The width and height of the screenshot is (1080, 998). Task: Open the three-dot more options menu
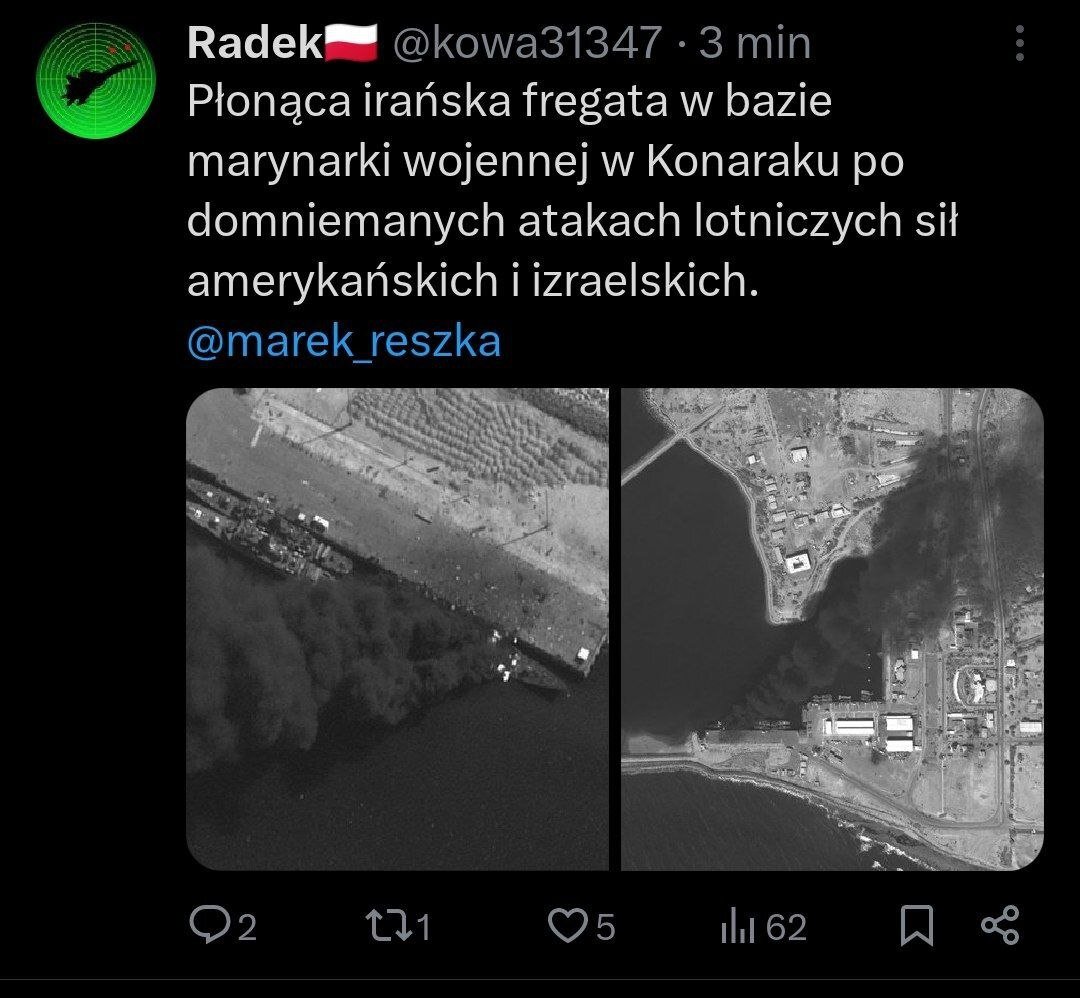pyautogui.click(x=1020, y=43)
